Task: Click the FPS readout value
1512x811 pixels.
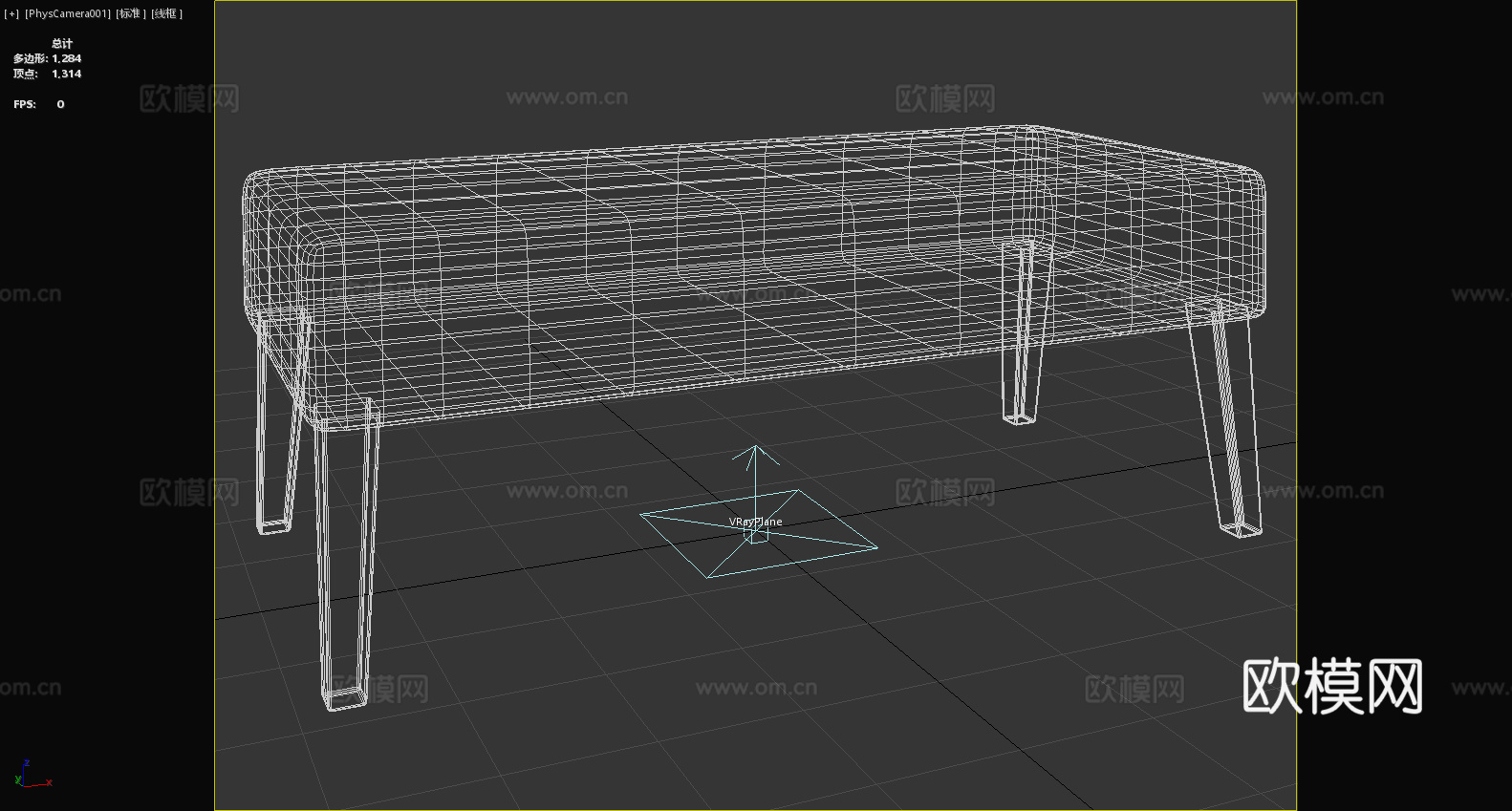Action: [x=60, y=104]
